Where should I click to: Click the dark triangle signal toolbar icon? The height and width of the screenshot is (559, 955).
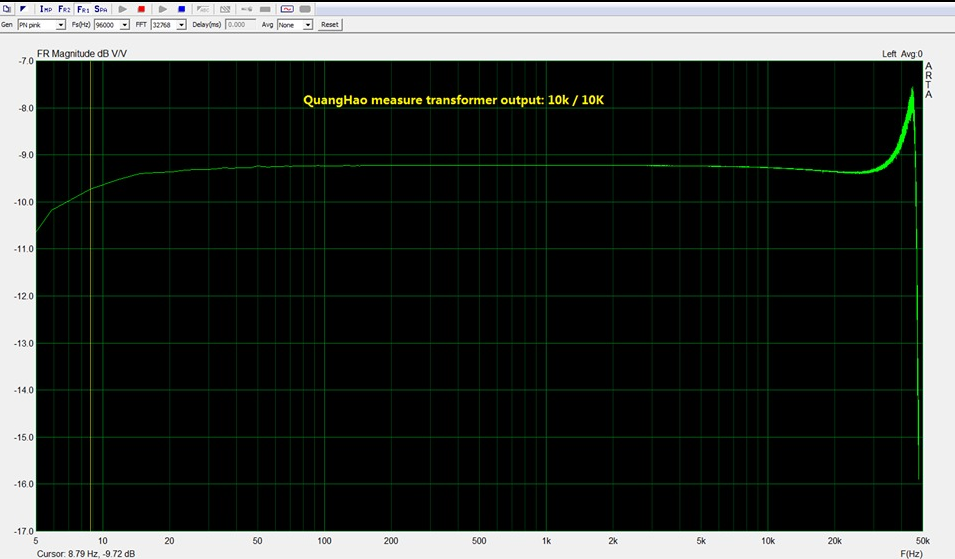(x=23, y=9)
